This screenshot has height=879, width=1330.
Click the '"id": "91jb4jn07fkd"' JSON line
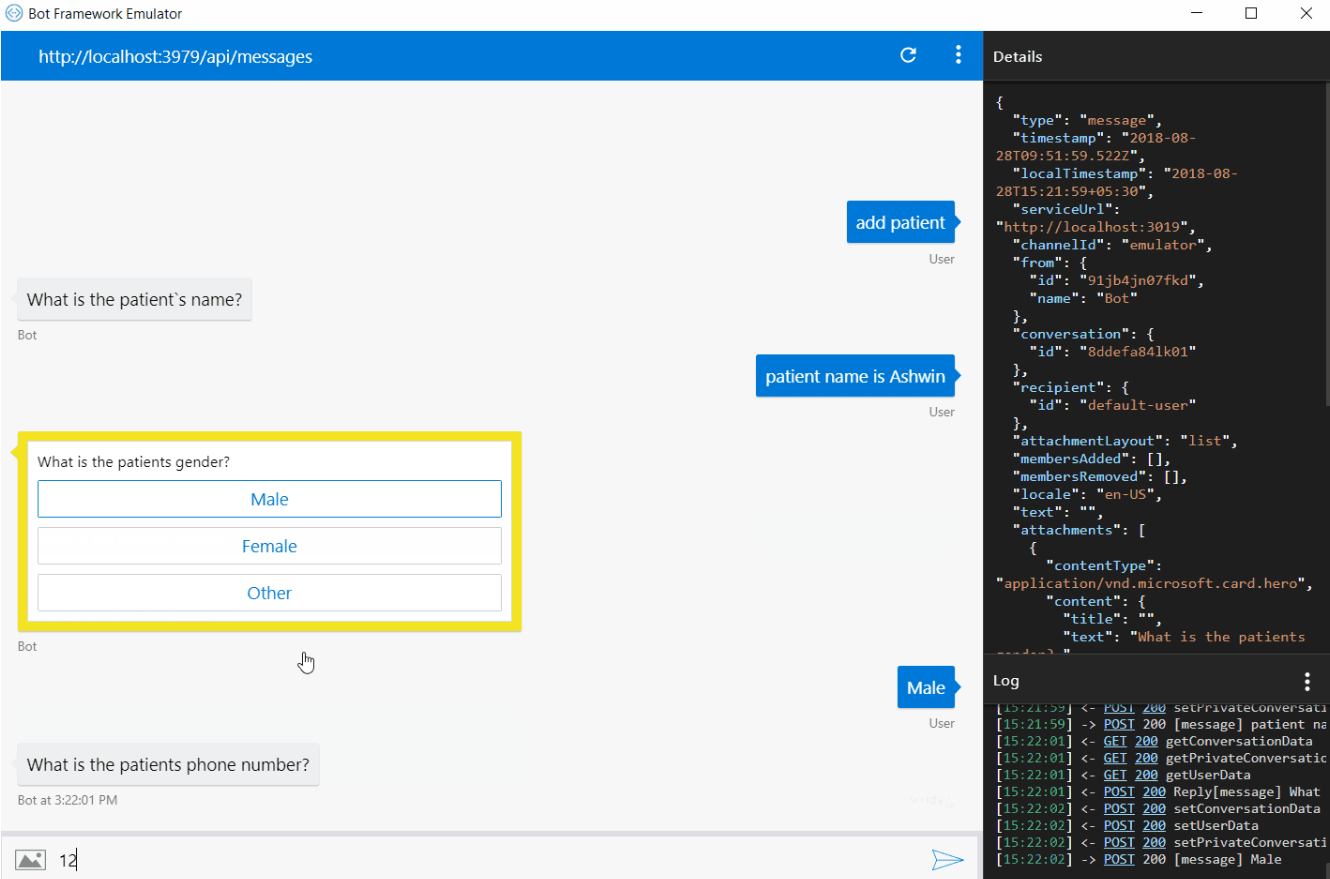tap(1117, 280)
